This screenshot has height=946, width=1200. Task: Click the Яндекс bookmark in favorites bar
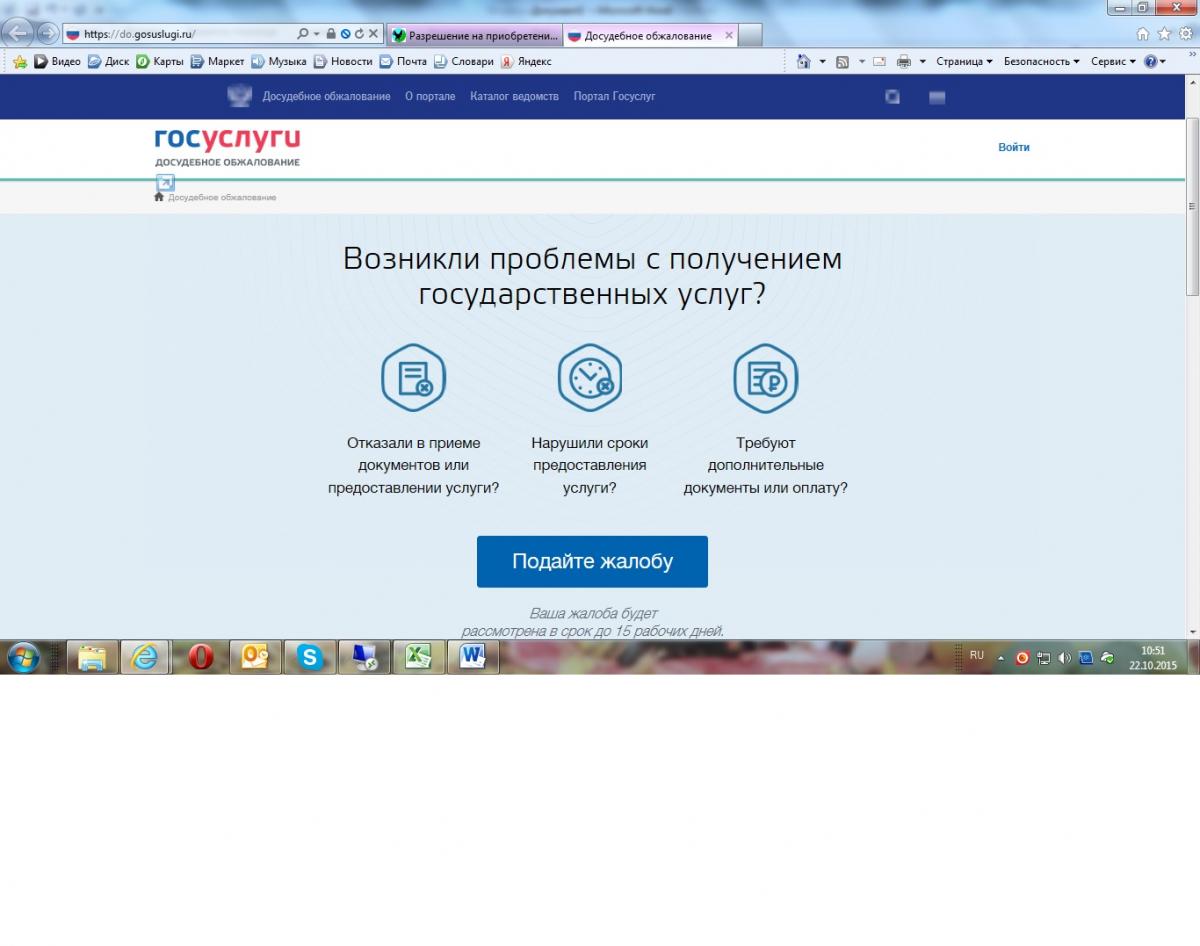(x=526, y=62)
